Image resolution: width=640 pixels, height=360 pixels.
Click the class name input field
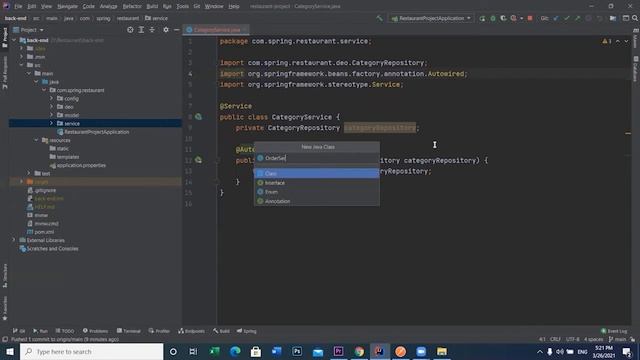[317, 158]
